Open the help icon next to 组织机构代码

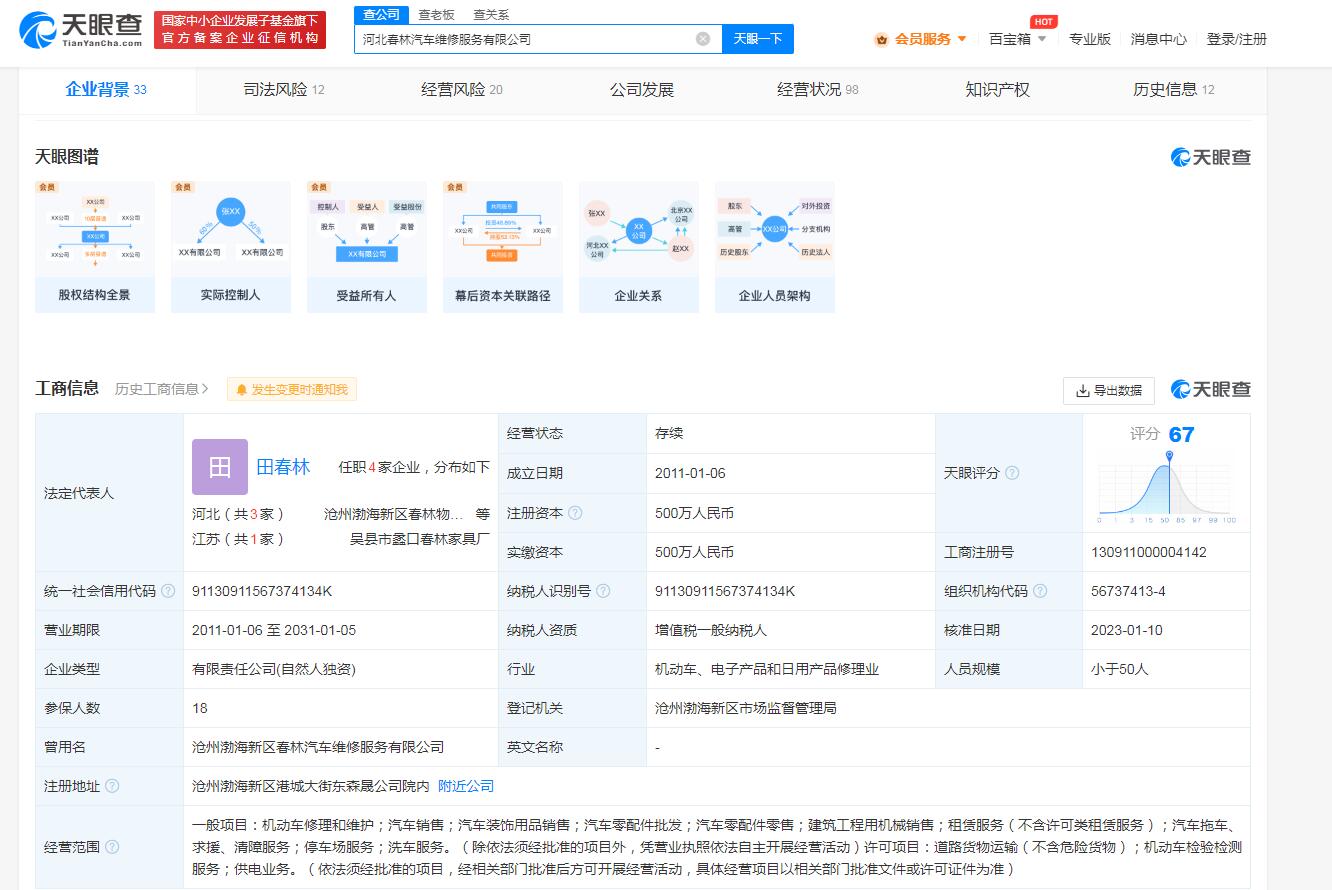[1040, 591]
